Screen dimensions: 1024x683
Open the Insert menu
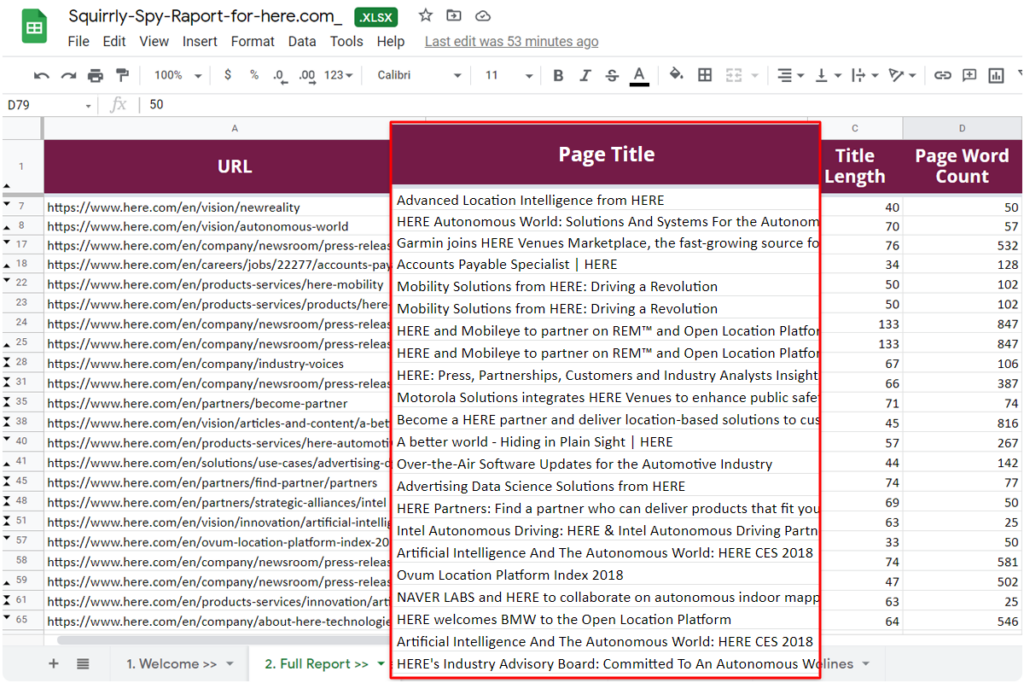coord(199,42)
